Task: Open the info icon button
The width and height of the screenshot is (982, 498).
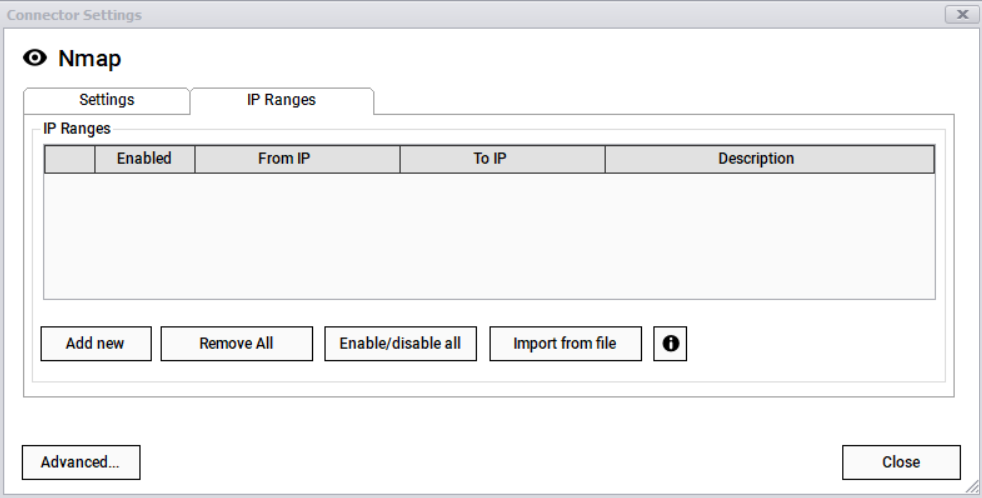Action: pos(670,343)
